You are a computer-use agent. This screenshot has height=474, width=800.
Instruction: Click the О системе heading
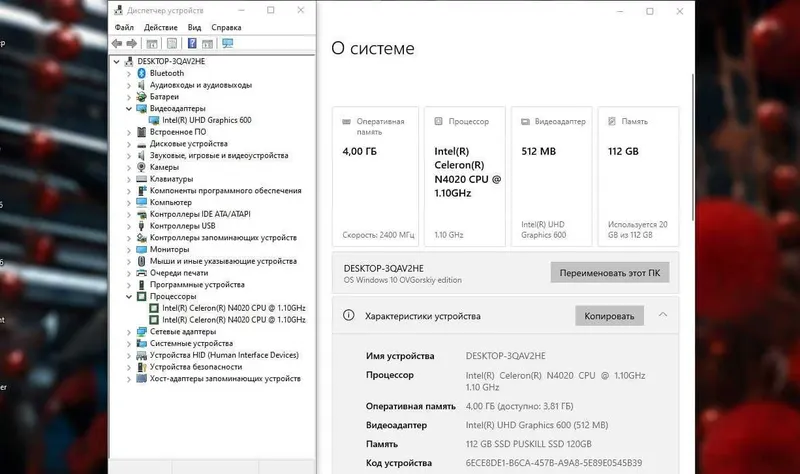(x=373, y=48)
